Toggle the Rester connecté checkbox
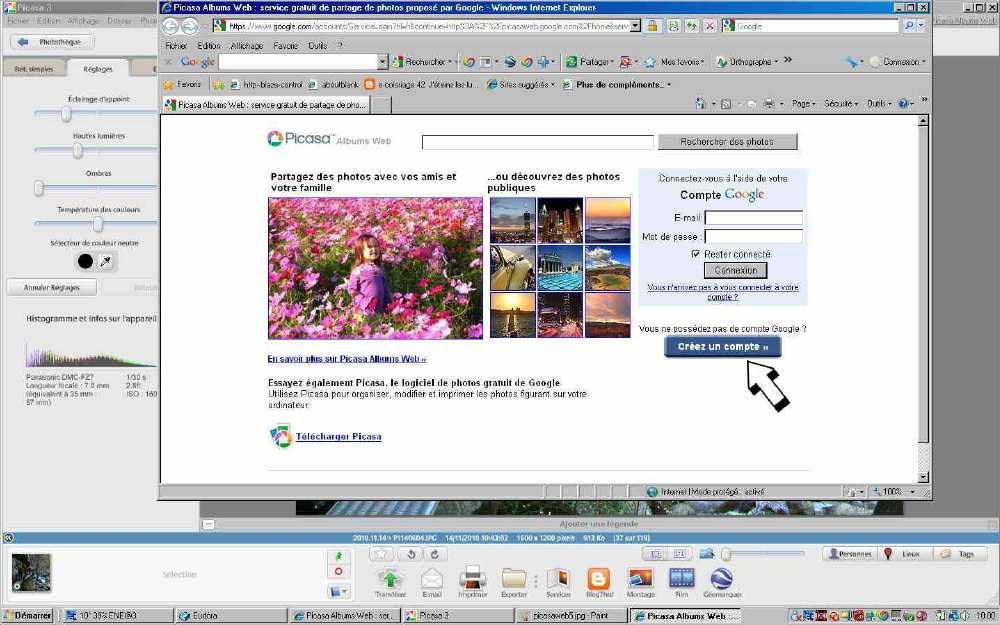The height and width of the screenshot is (625, 1000). click(696, 254)
